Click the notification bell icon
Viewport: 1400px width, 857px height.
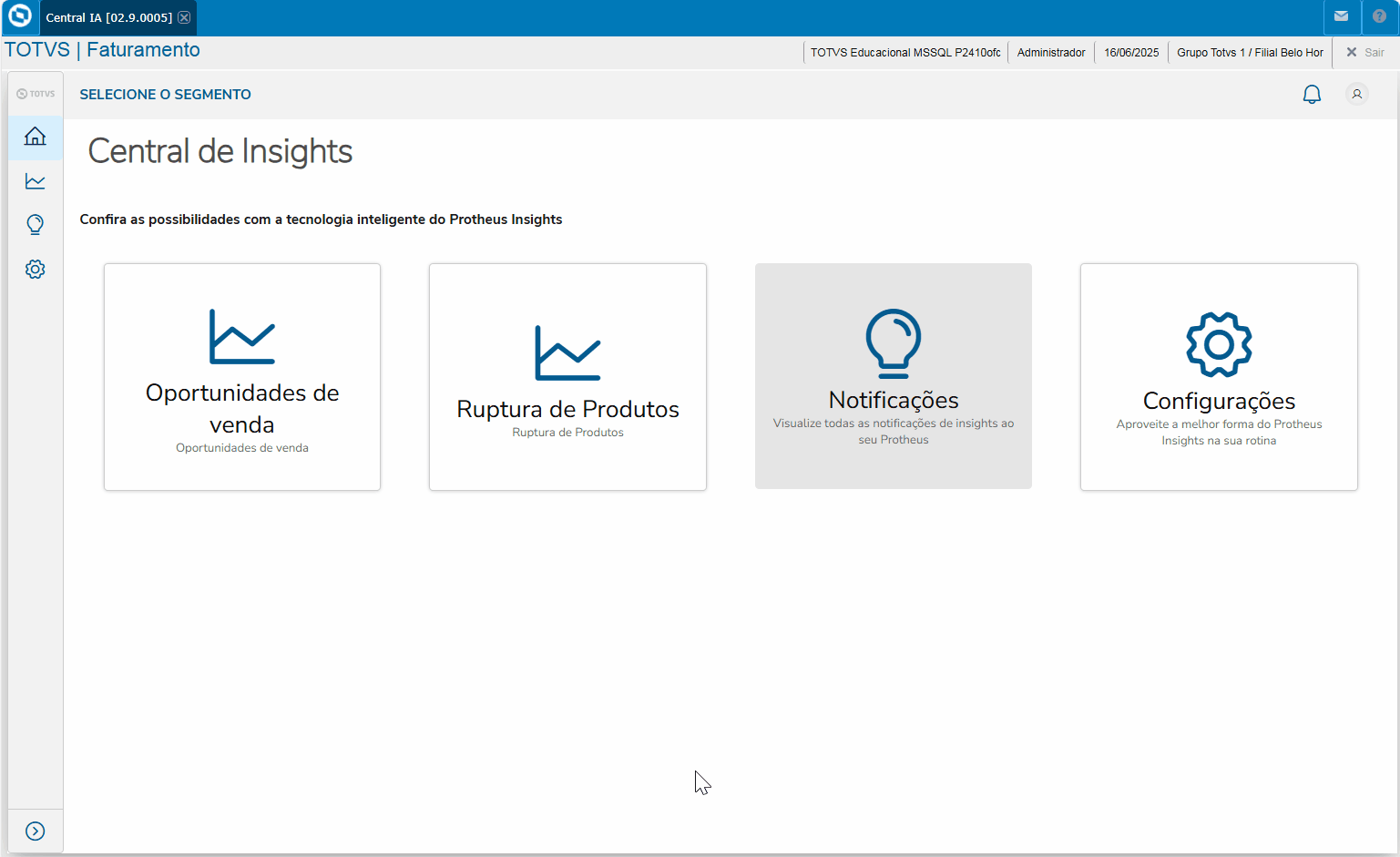[x=1312, y=95]
